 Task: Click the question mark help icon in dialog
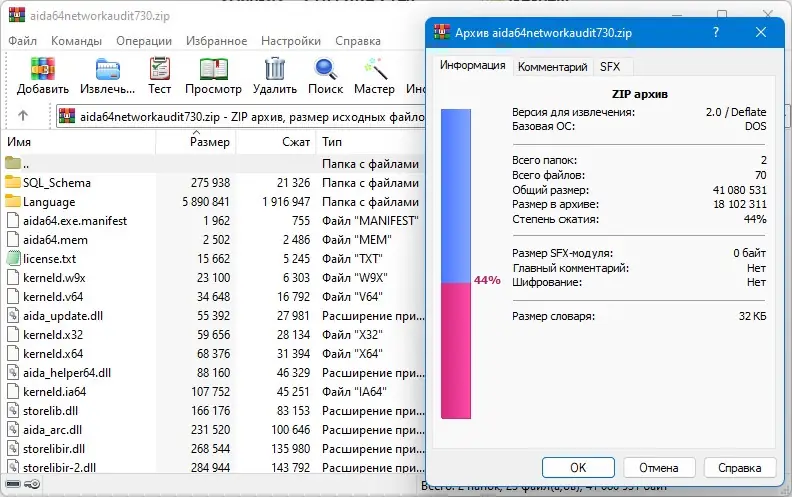716,32
